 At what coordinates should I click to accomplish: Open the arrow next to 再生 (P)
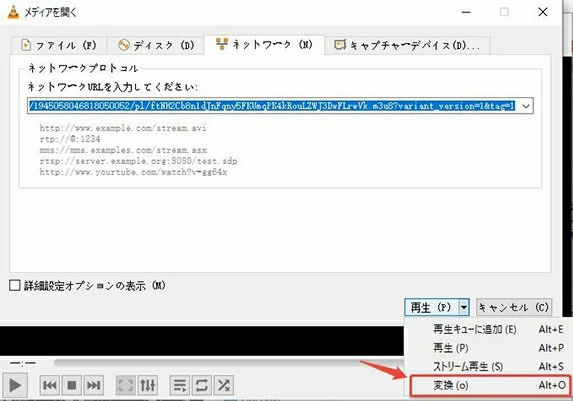[x=464, y=307]
